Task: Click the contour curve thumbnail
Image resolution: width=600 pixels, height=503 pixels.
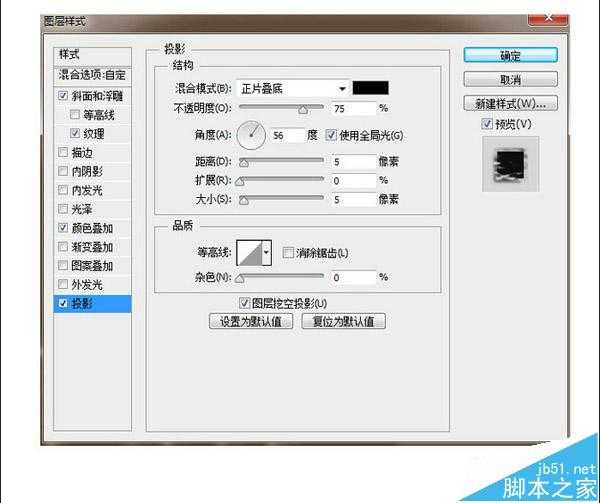Action: (249, 252)
